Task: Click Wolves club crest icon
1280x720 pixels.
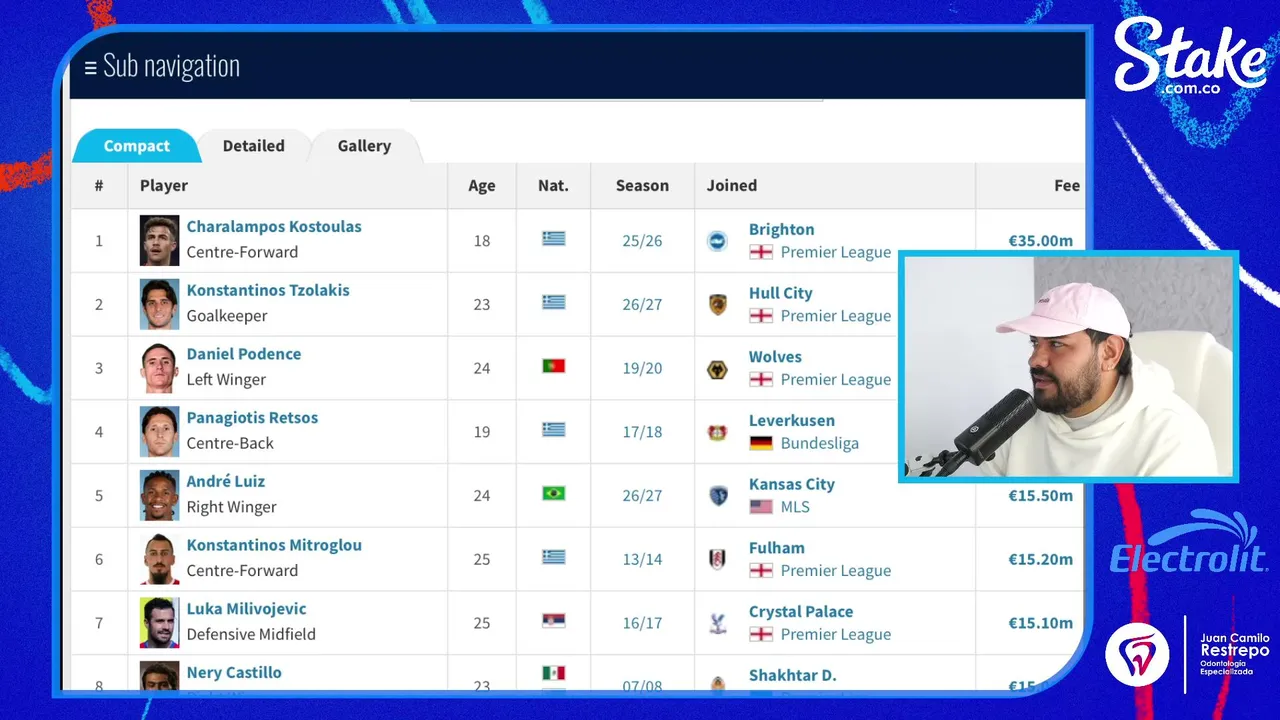Action: pyautogui.click(x=717, y=368)
